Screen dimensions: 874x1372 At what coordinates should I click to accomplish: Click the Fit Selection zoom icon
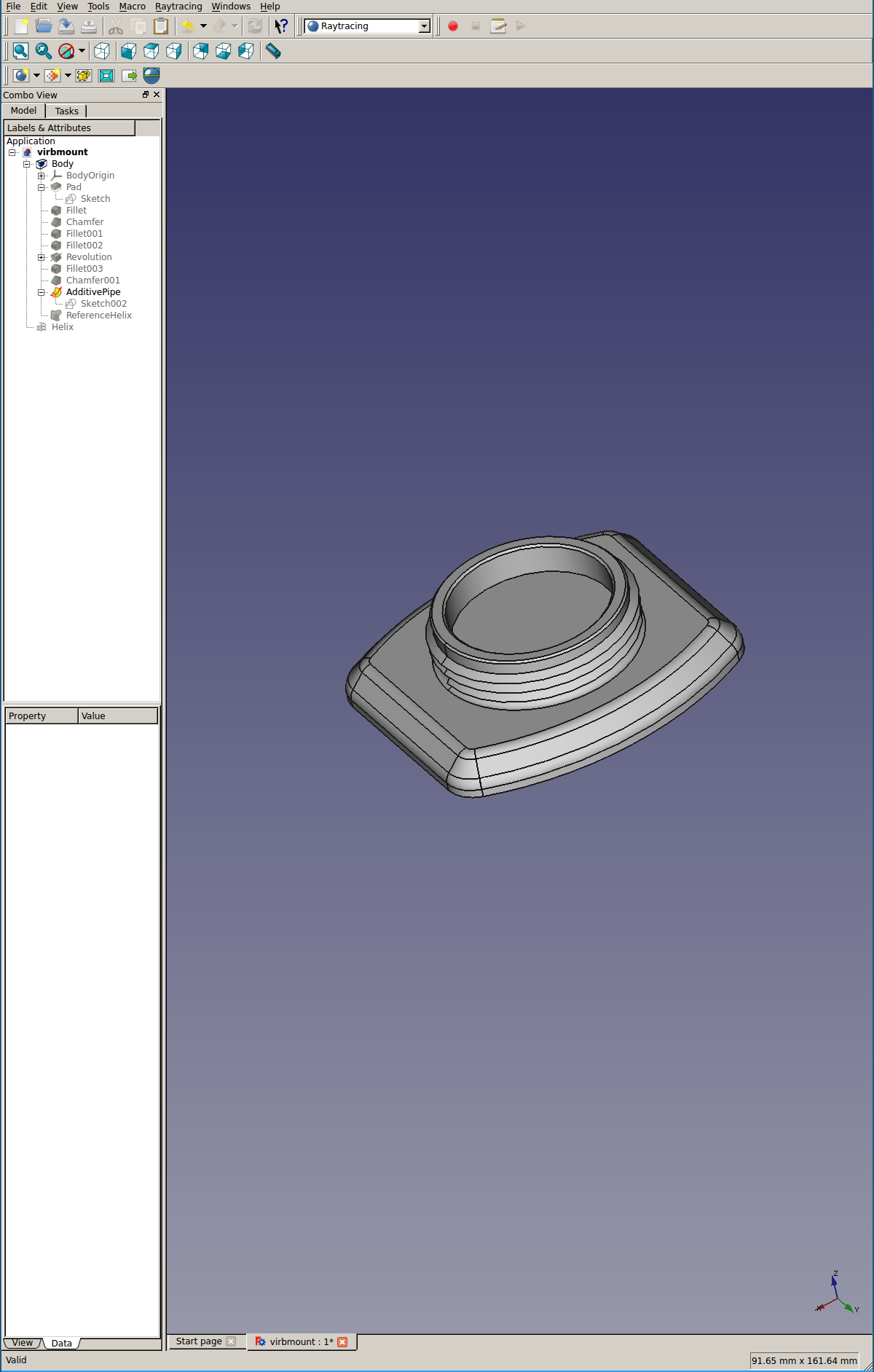click(x=44, y=51)
